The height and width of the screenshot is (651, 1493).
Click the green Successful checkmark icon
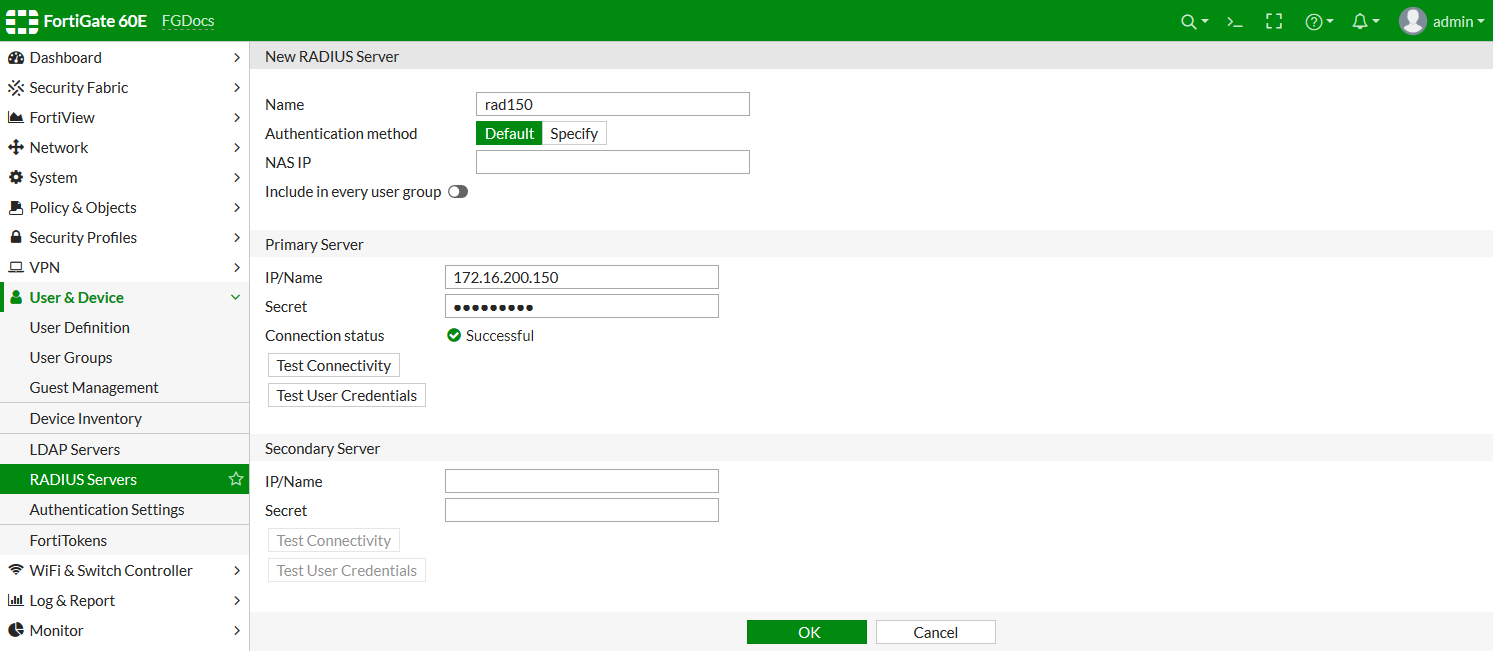coord(454,336)
